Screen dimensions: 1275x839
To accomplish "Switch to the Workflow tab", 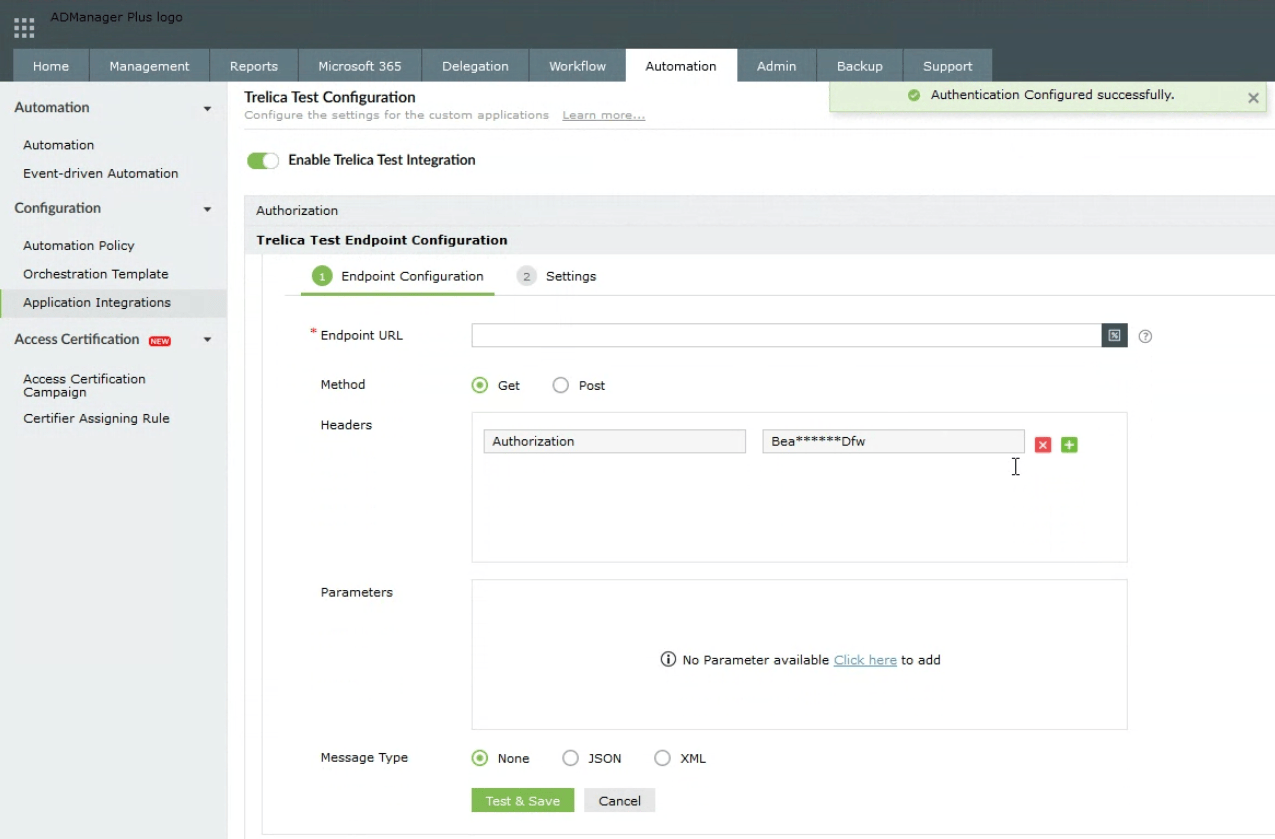I will [x=577, y=66].
